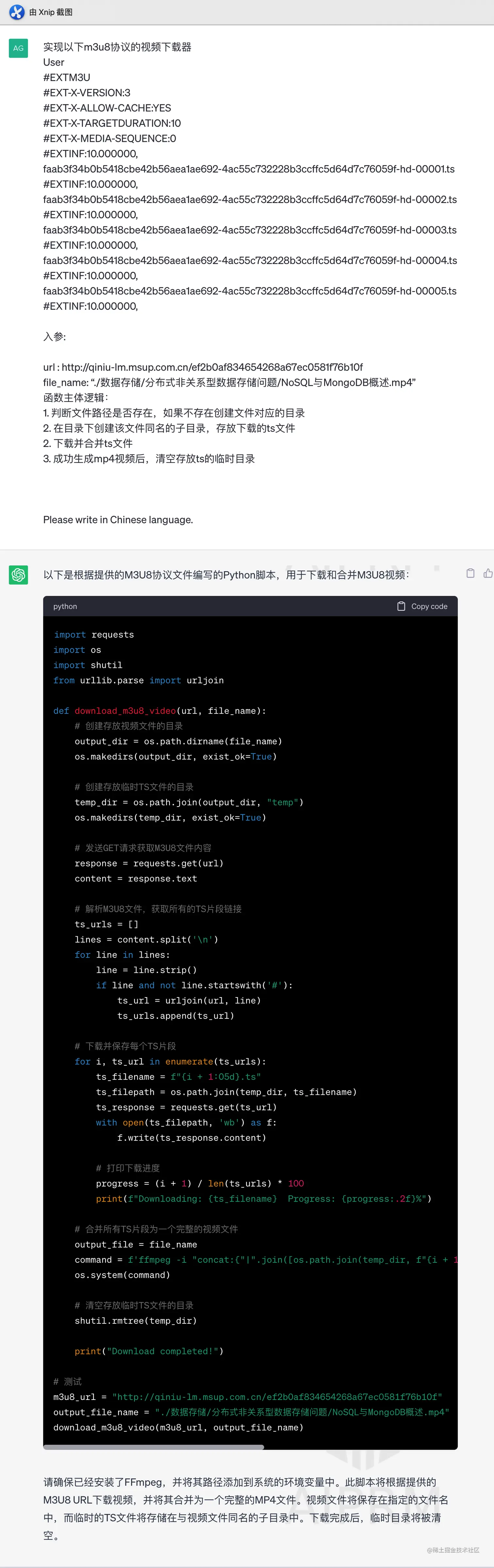
Task: Click the ChatGPT logo avatar
Action: [x=18, y=575]
